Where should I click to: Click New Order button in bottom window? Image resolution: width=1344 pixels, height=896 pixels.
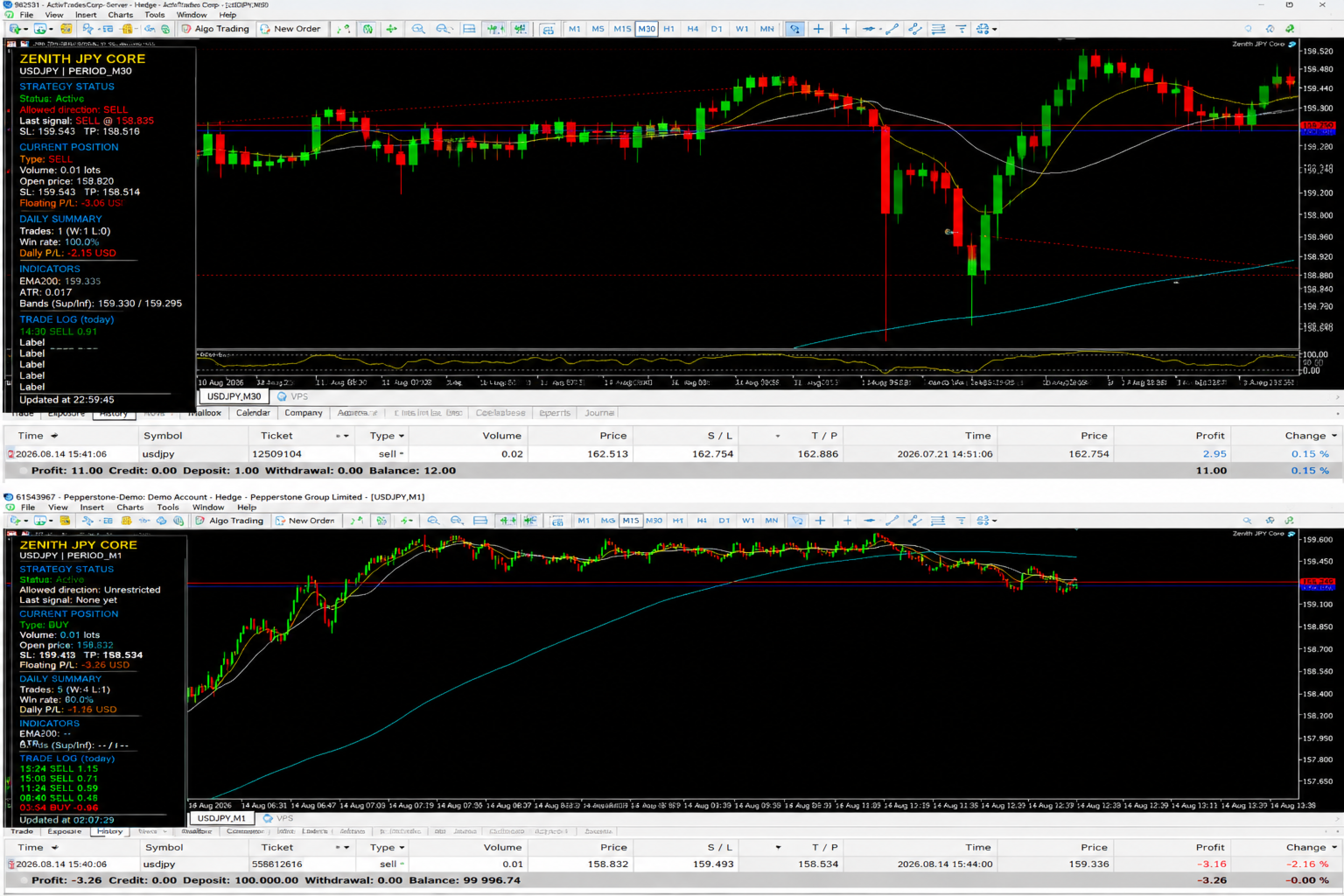point(304,521)
